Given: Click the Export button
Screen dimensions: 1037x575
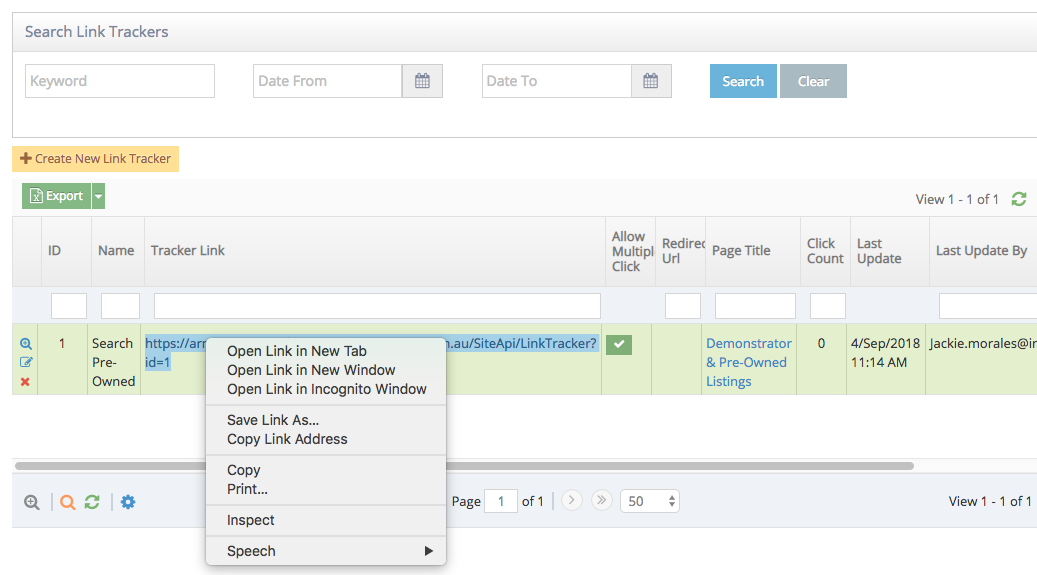Looking at the screenshot, I should (x=56, y=196).
